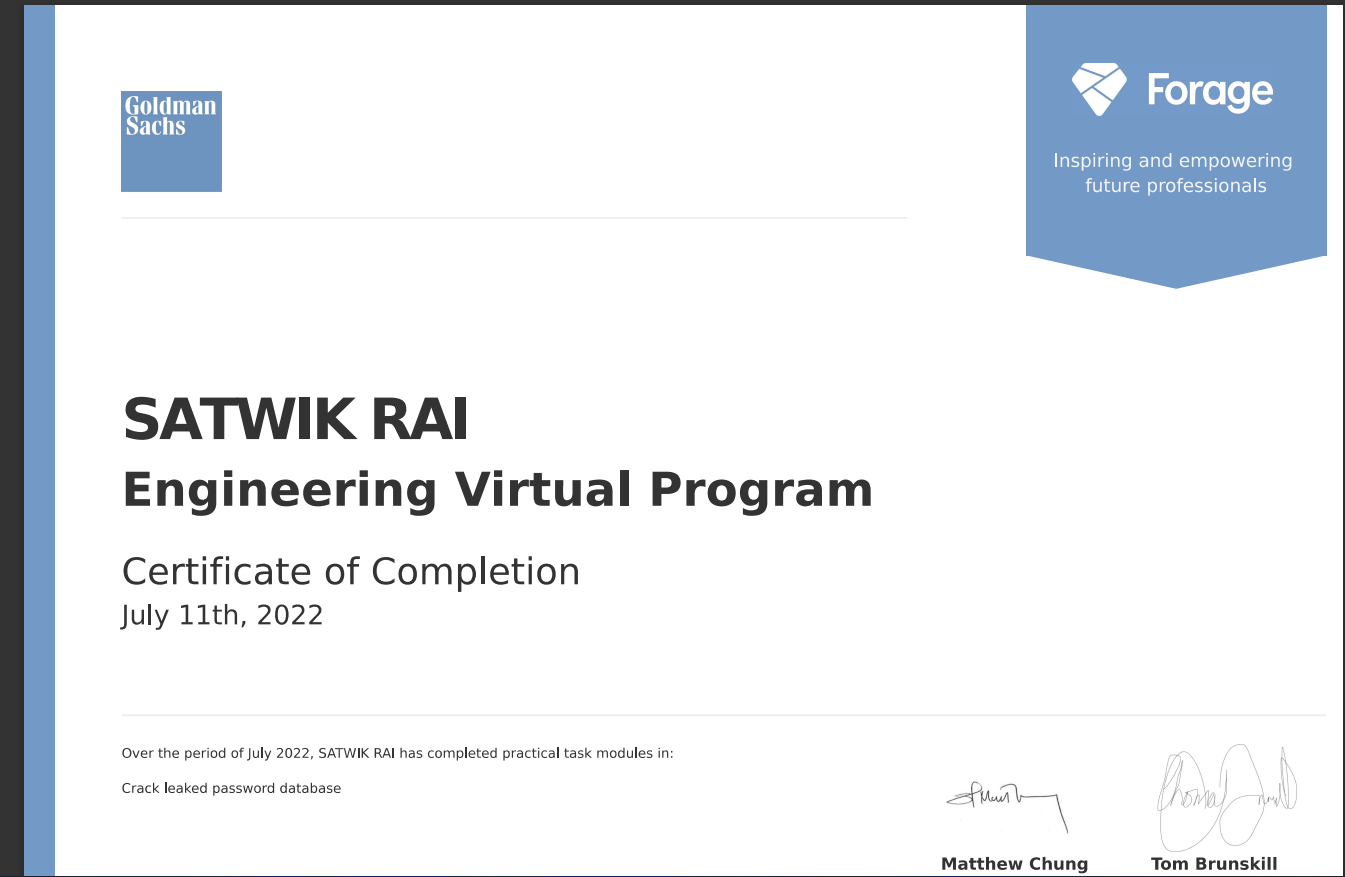Click the Goldman Sachs logo
The image size is (1345, 877).
click(x=171, y=141)
